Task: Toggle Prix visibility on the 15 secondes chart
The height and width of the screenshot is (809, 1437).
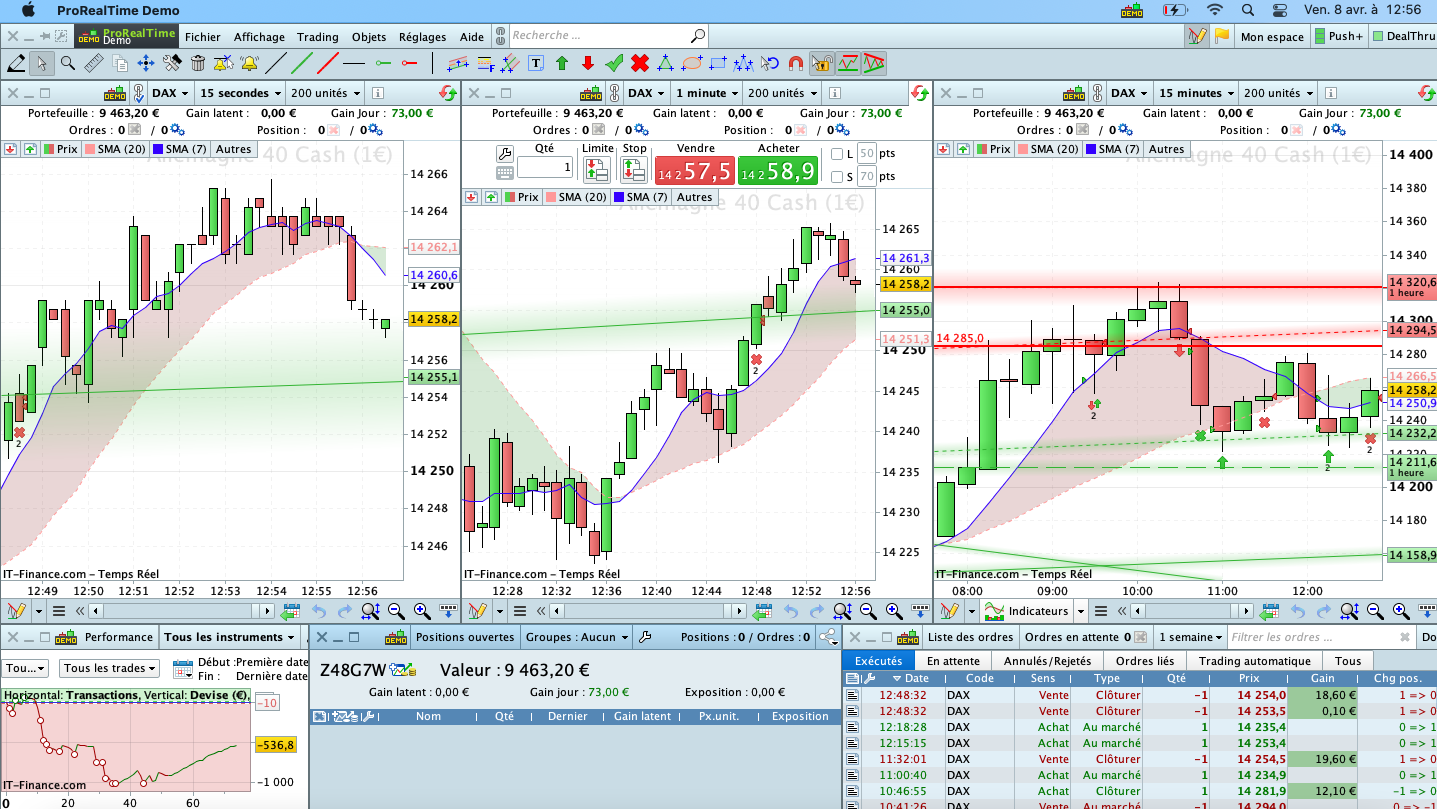Action: point(59,149)
